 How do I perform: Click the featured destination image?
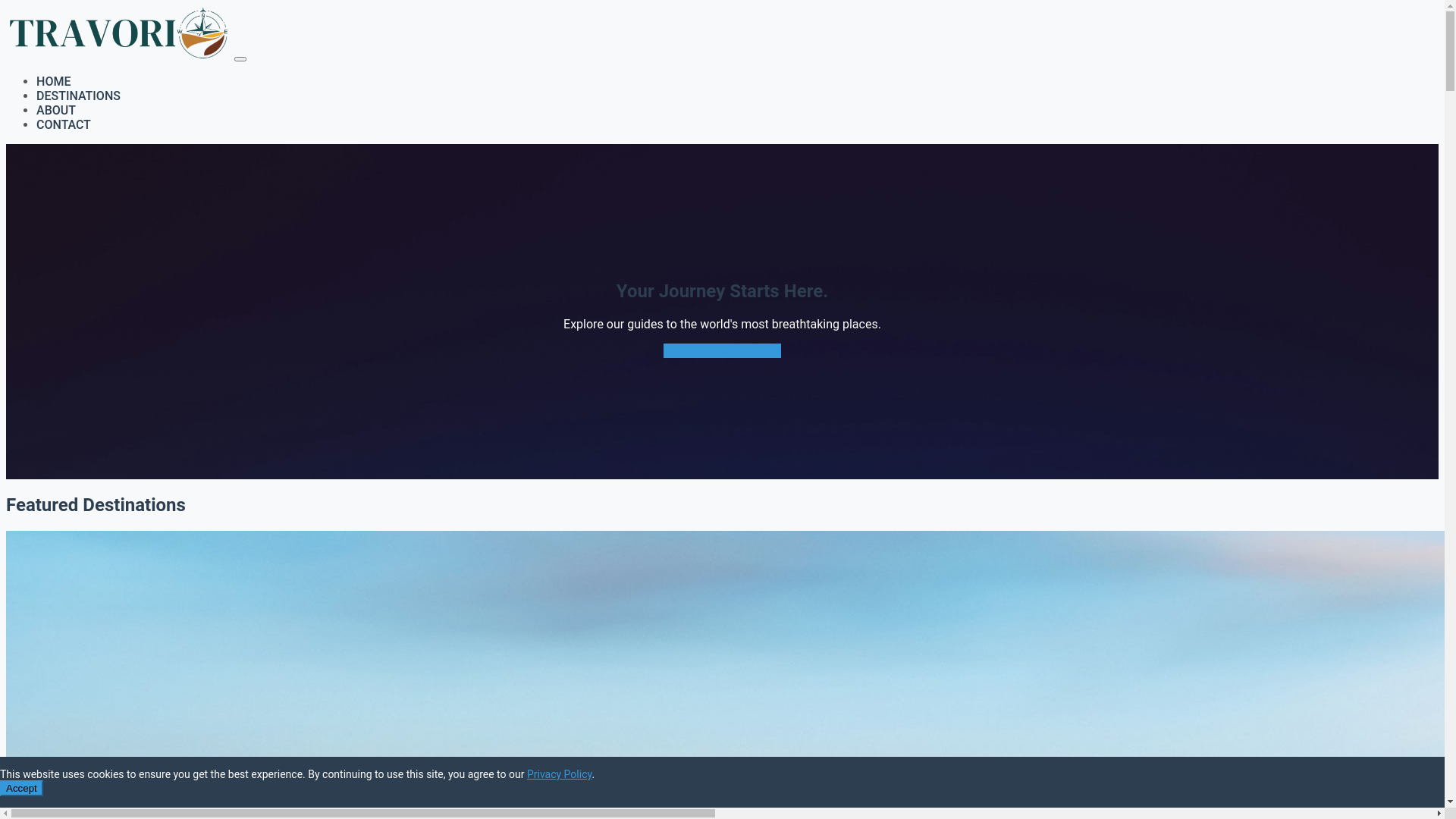(725, 644)
